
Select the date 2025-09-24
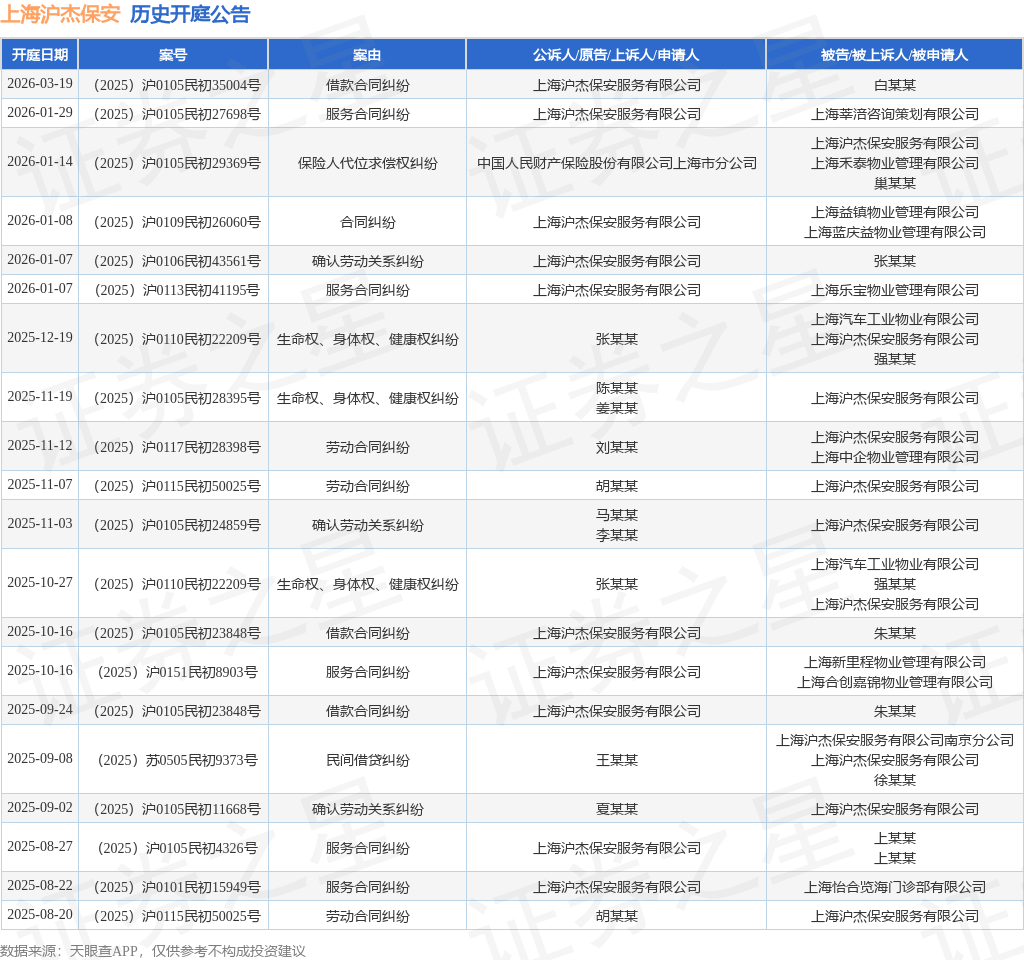(40, 710)
